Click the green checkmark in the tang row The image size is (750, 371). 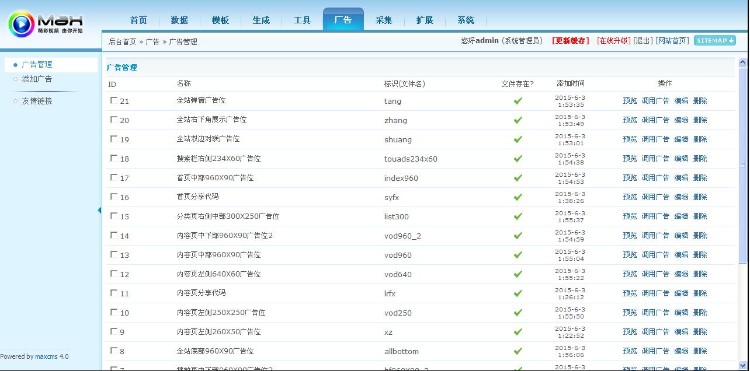518,101
